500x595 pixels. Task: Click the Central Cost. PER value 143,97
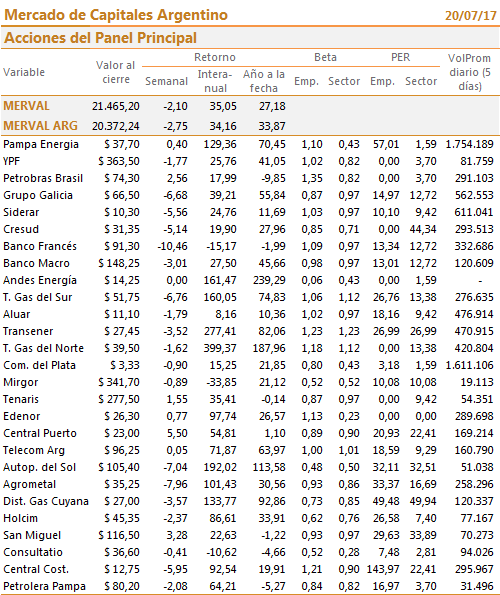coord(383,569)
